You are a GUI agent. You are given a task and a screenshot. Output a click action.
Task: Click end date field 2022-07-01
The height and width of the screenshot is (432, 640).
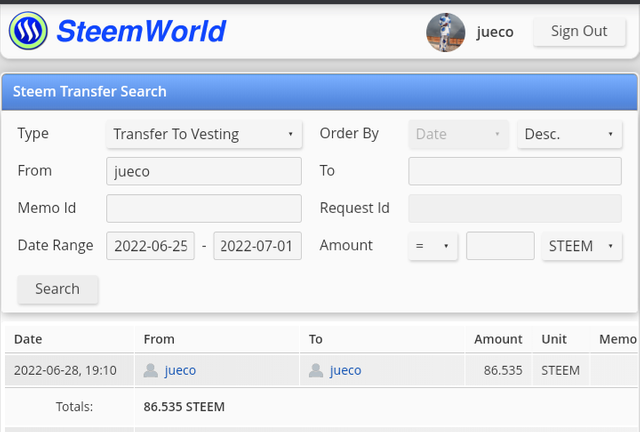[257, 246]
